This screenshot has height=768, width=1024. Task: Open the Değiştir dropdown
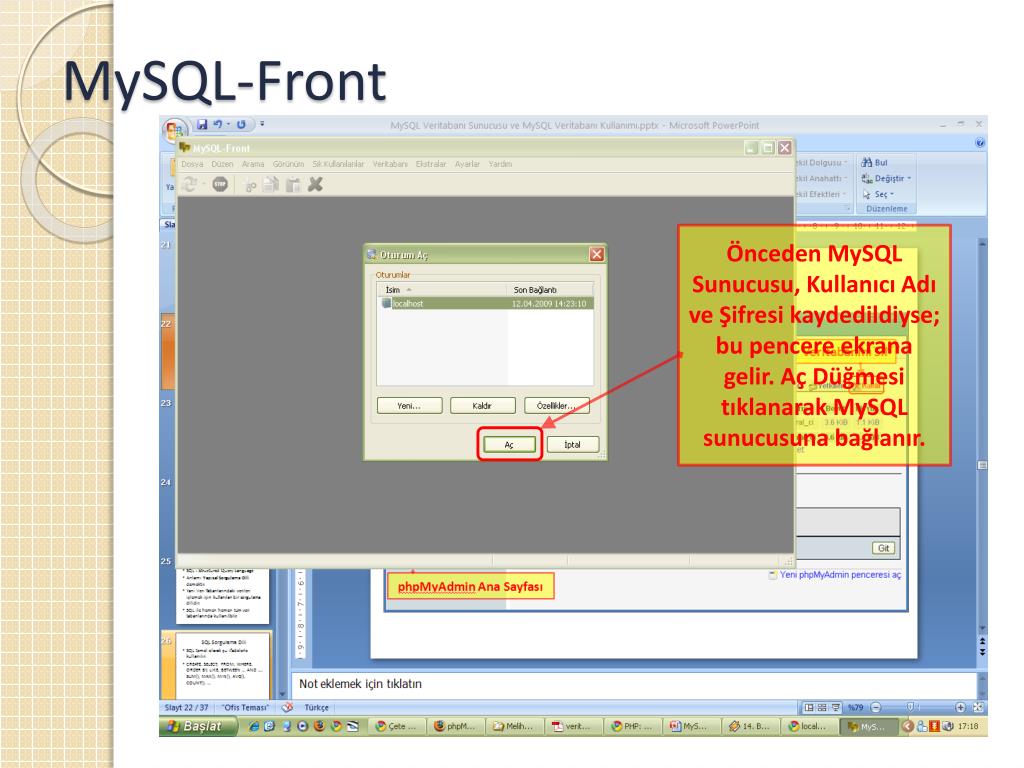tap(886, 178)
